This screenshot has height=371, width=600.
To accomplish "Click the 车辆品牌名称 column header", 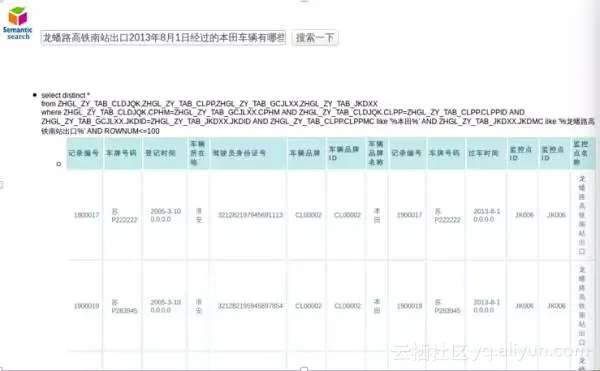I will (376, 153).
